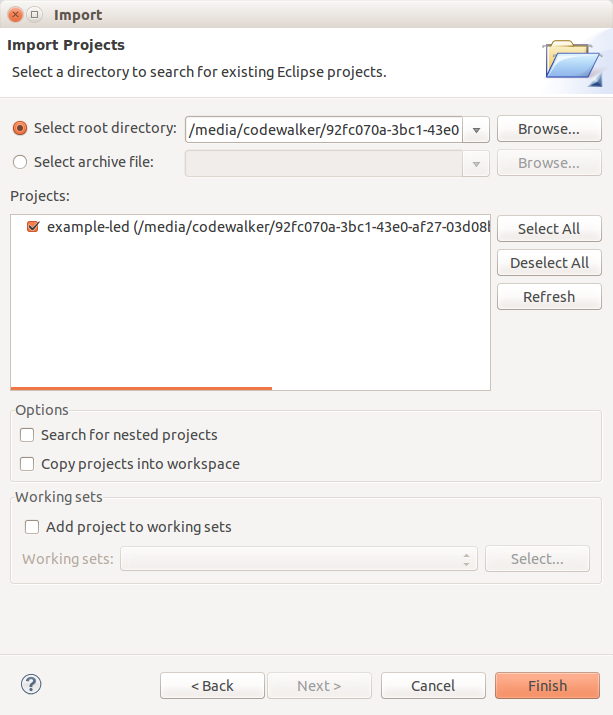Uncheck the example-led project checkbox

click(33, 228)
